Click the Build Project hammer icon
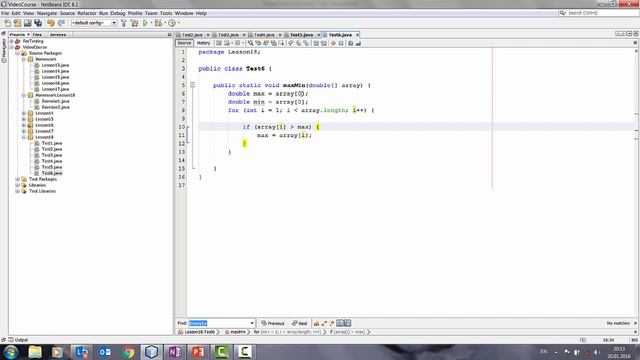640x360 pixels. (124, 23)
